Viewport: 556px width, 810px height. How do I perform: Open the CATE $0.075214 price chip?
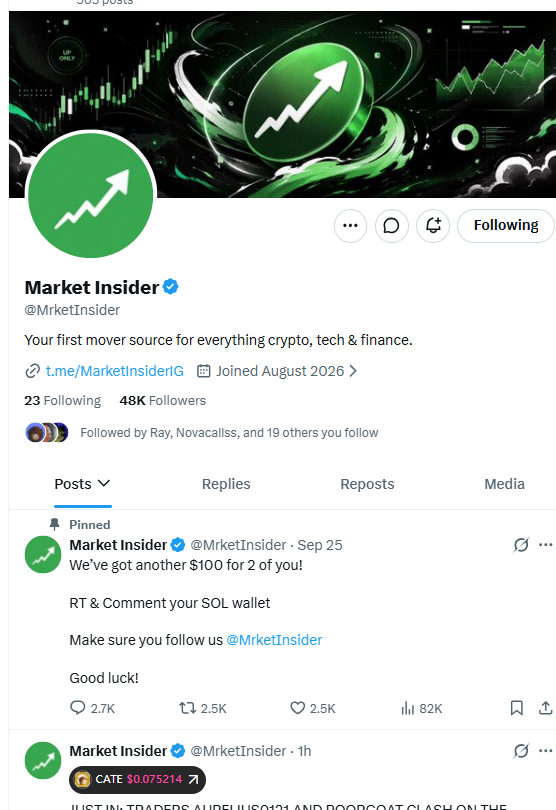coord(137,779)
